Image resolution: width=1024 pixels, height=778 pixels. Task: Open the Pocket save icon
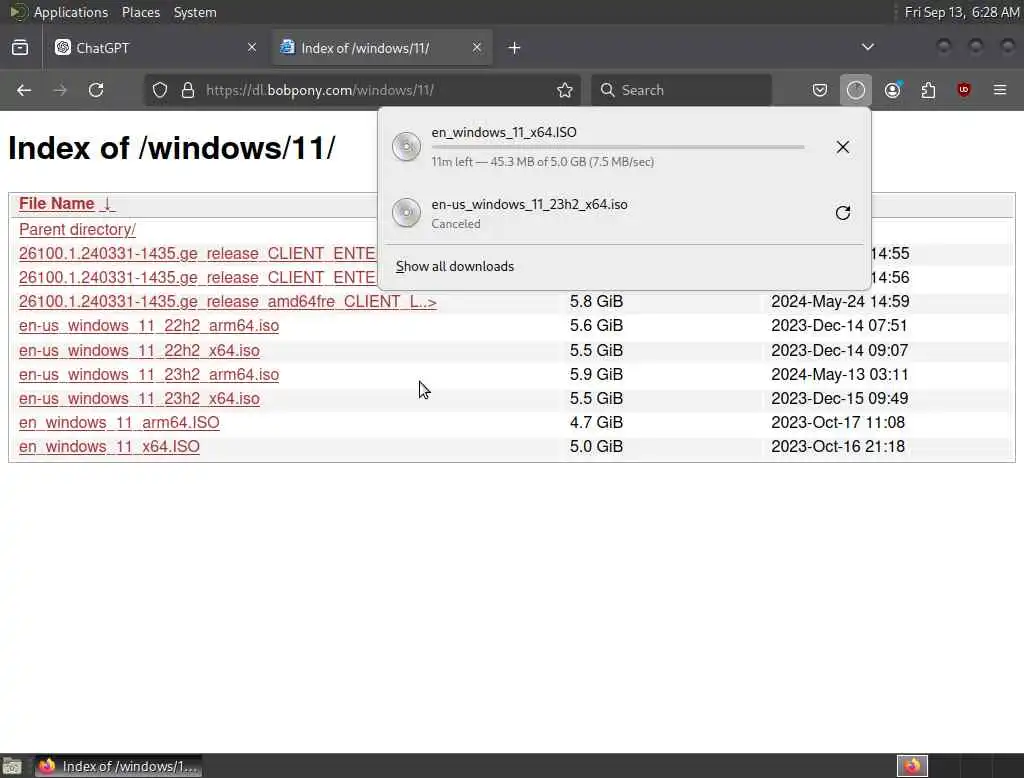click(x=820, y=90)
